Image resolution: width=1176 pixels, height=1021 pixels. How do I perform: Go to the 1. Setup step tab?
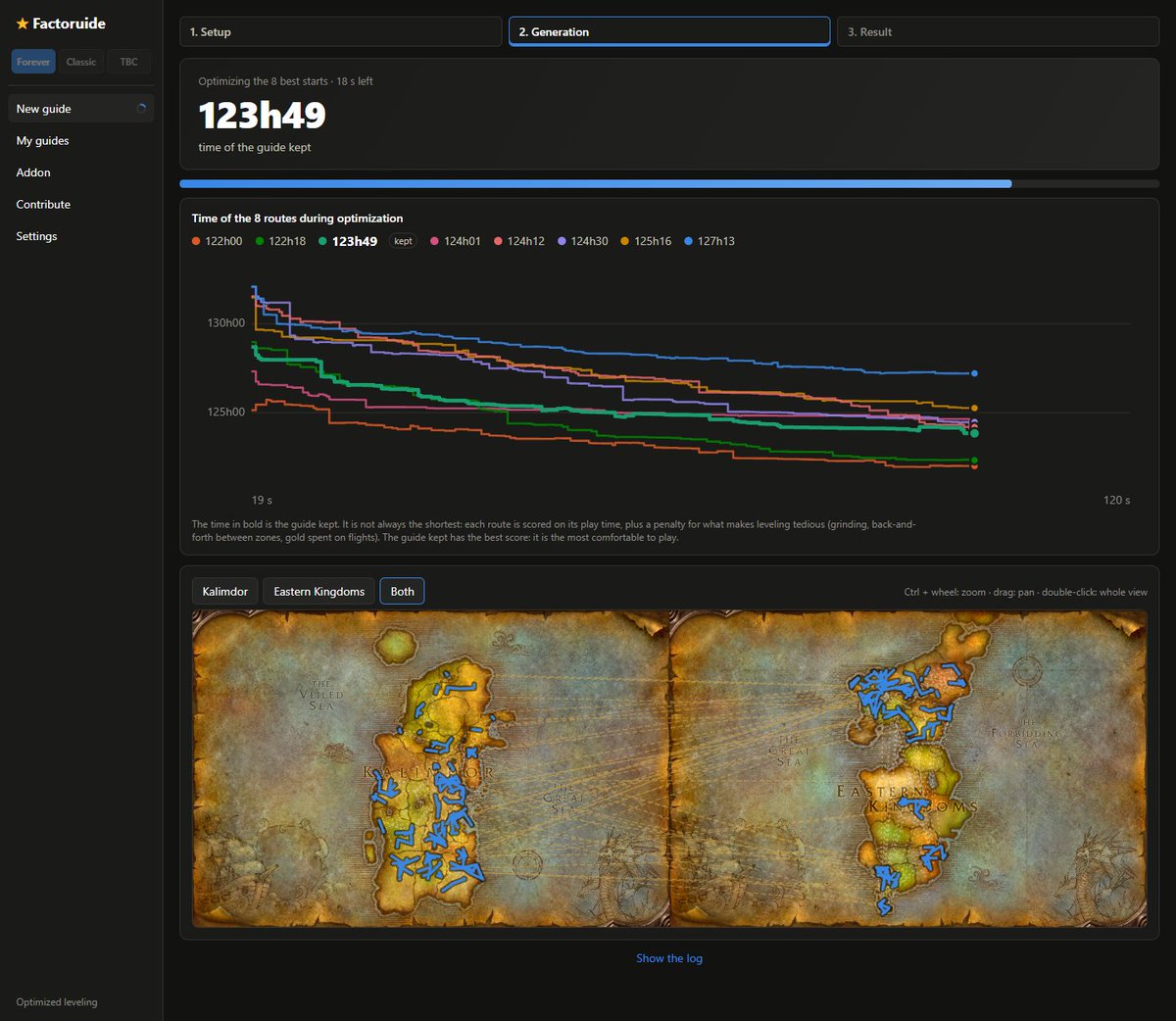(x=340, y=31)
